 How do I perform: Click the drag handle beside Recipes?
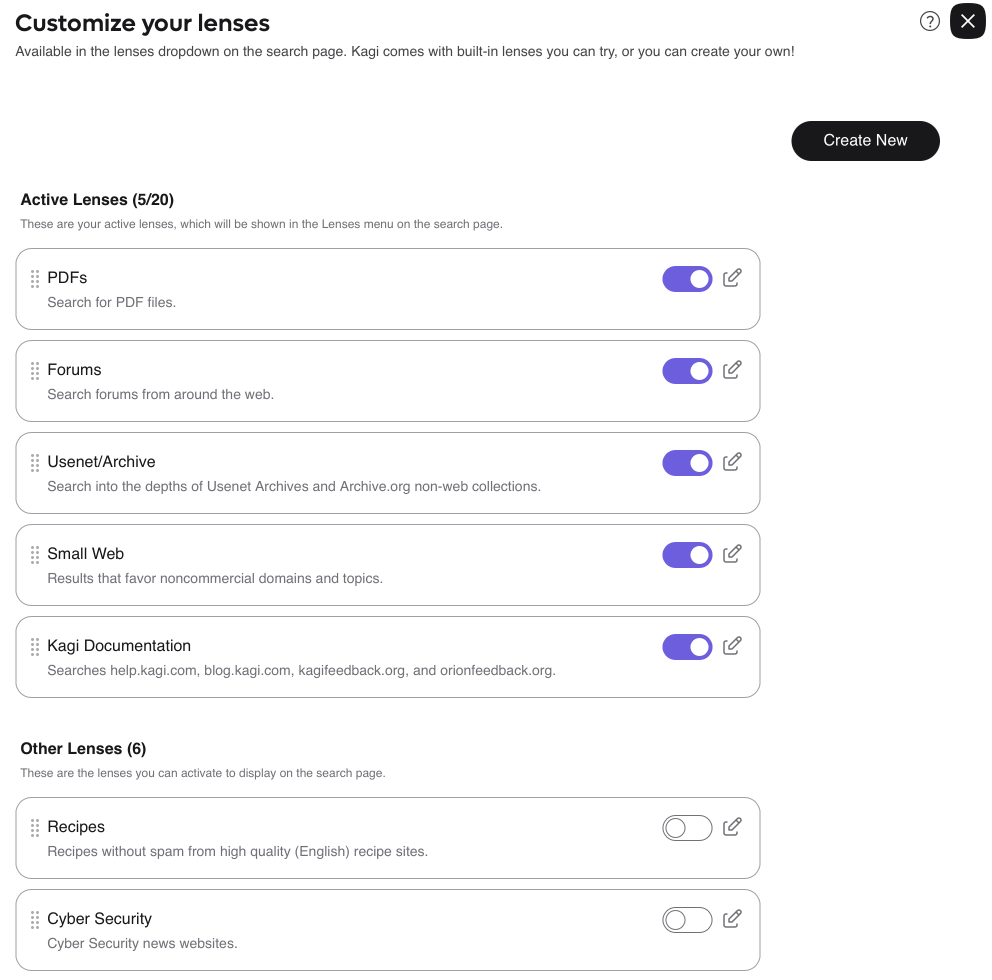[35, 828]
